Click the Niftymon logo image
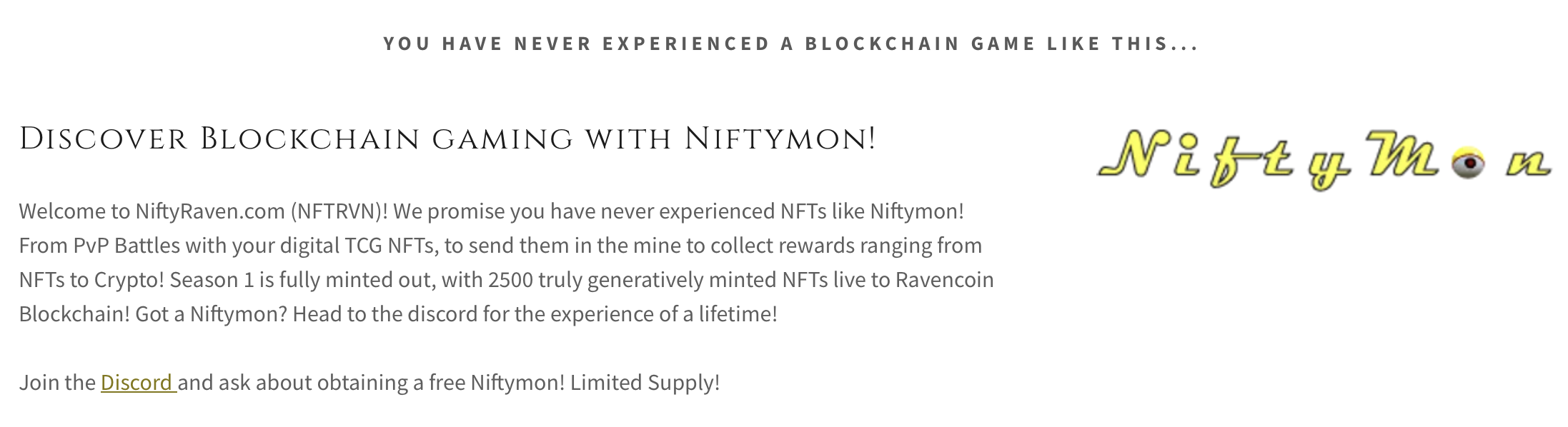Image resolution: width=1568 pixels, height=427 pixels. pos(1324,159)
